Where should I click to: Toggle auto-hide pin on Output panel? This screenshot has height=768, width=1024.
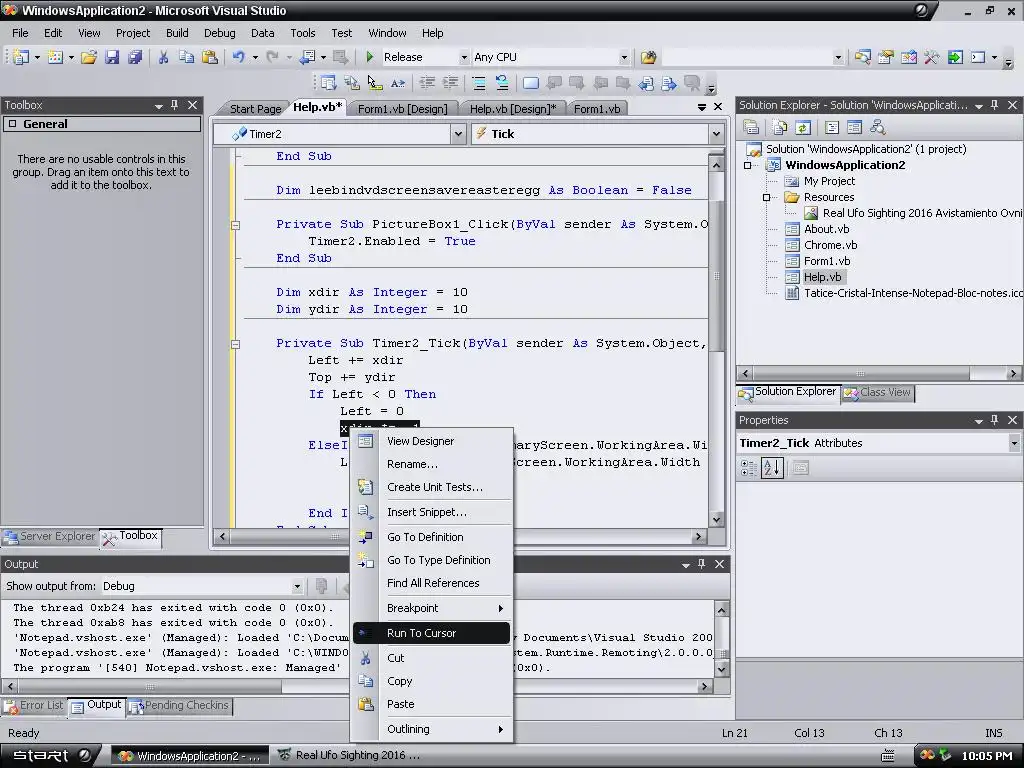click(701, 564)
